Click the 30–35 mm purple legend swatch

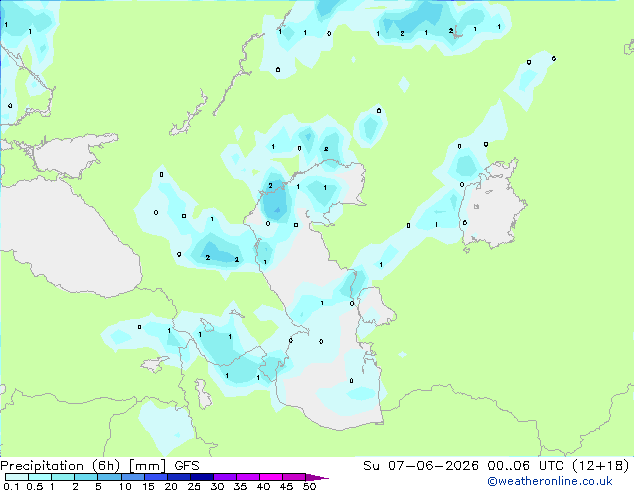pyautogui.click(x=224, y=477)
